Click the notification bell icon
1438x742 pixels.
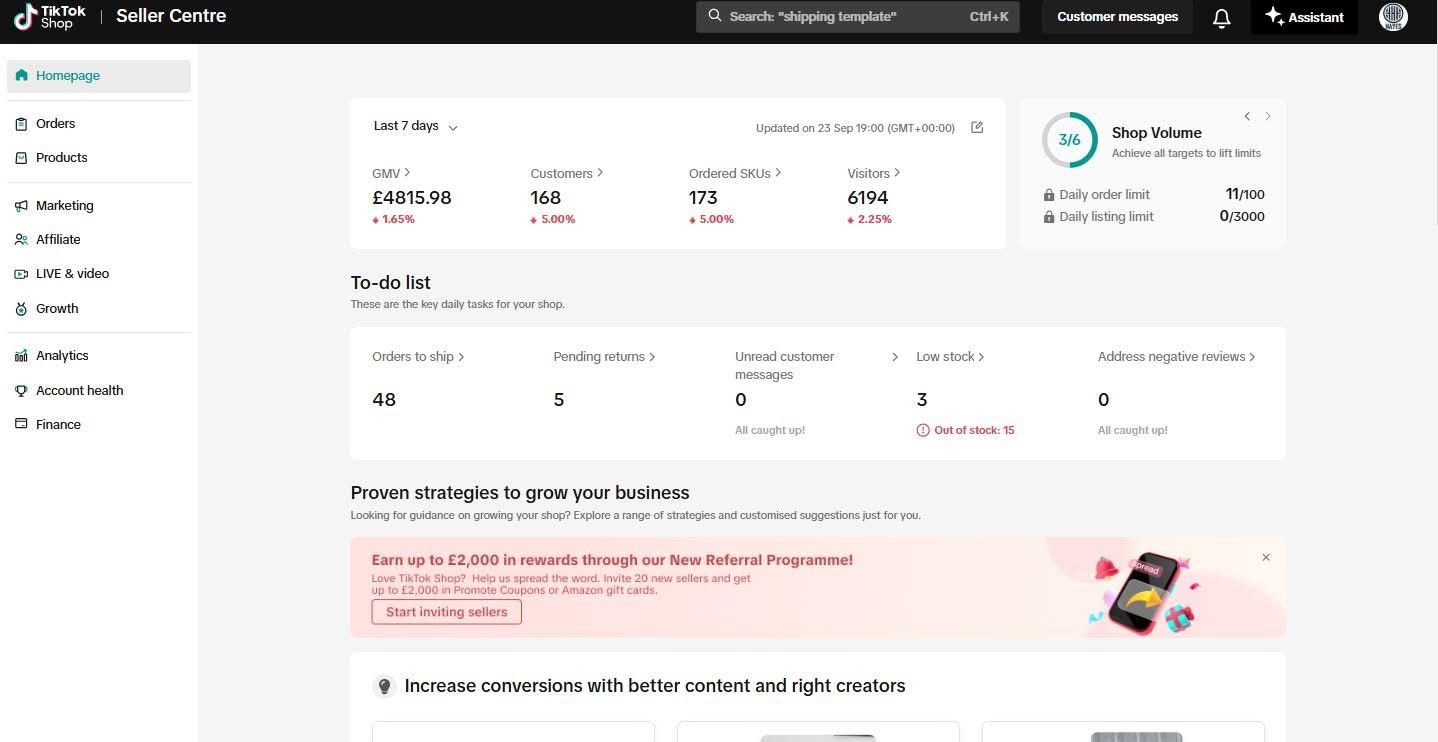point(1221,17)
